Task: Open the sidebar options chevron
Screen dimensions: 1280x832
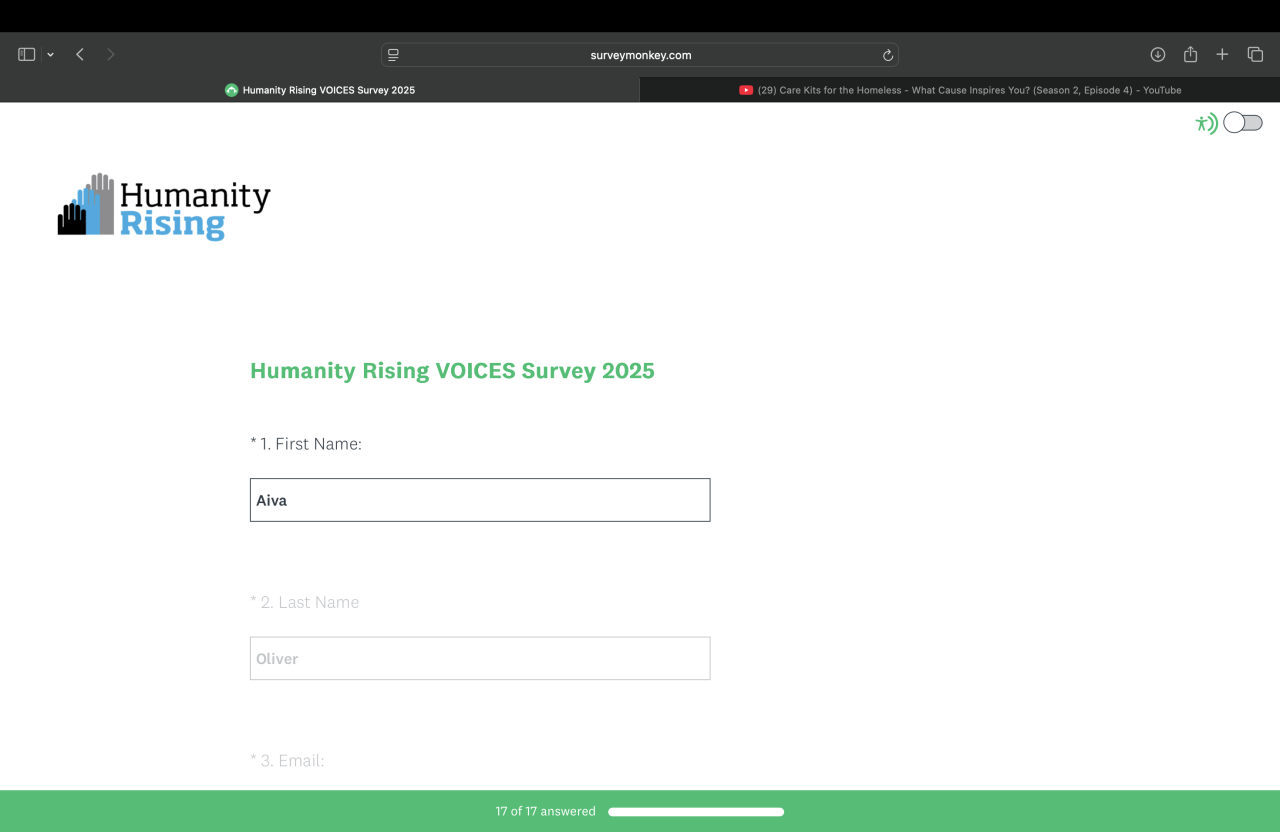Action: [50, 55]
